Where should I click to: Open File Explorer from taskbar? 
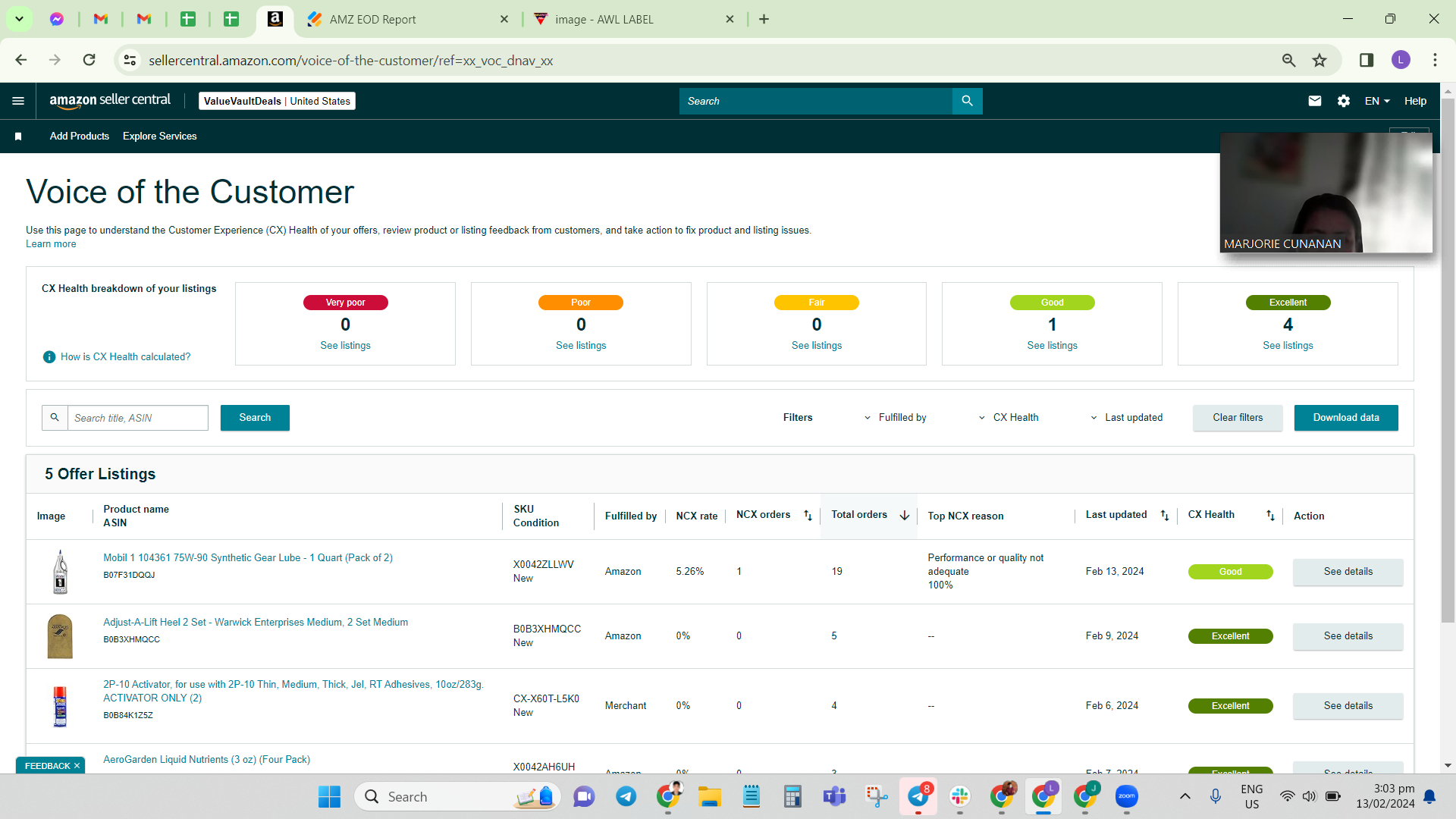tap(710, 797)
